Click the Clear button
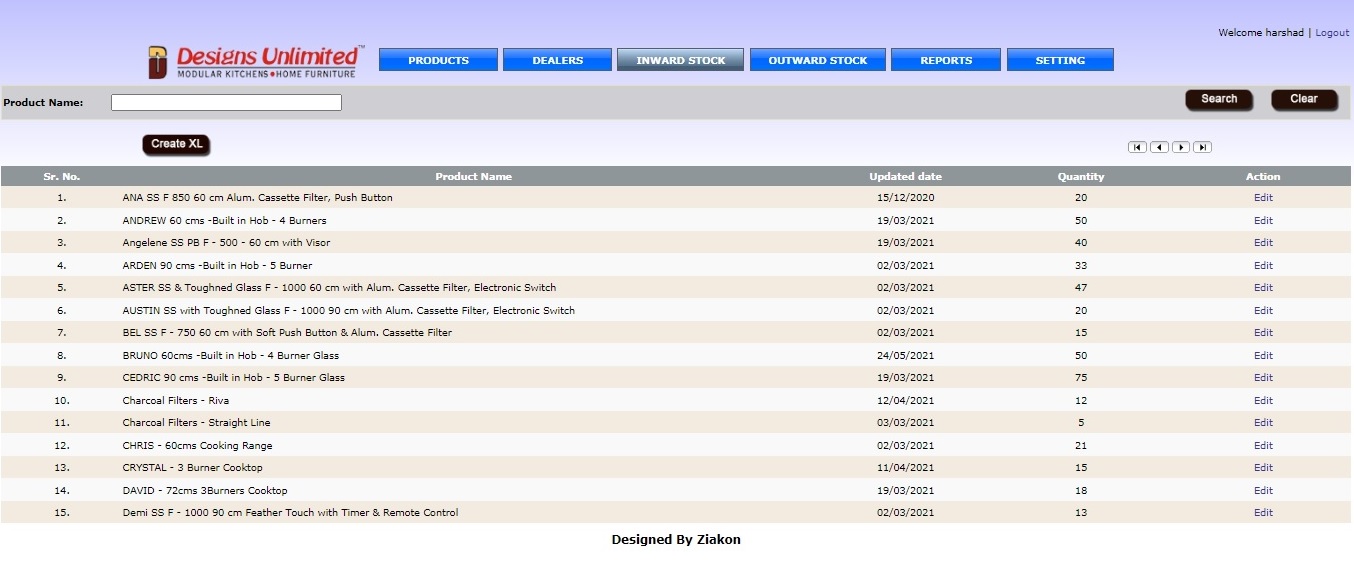The width and height of the screenshot is (1354, 561). 1304,99
